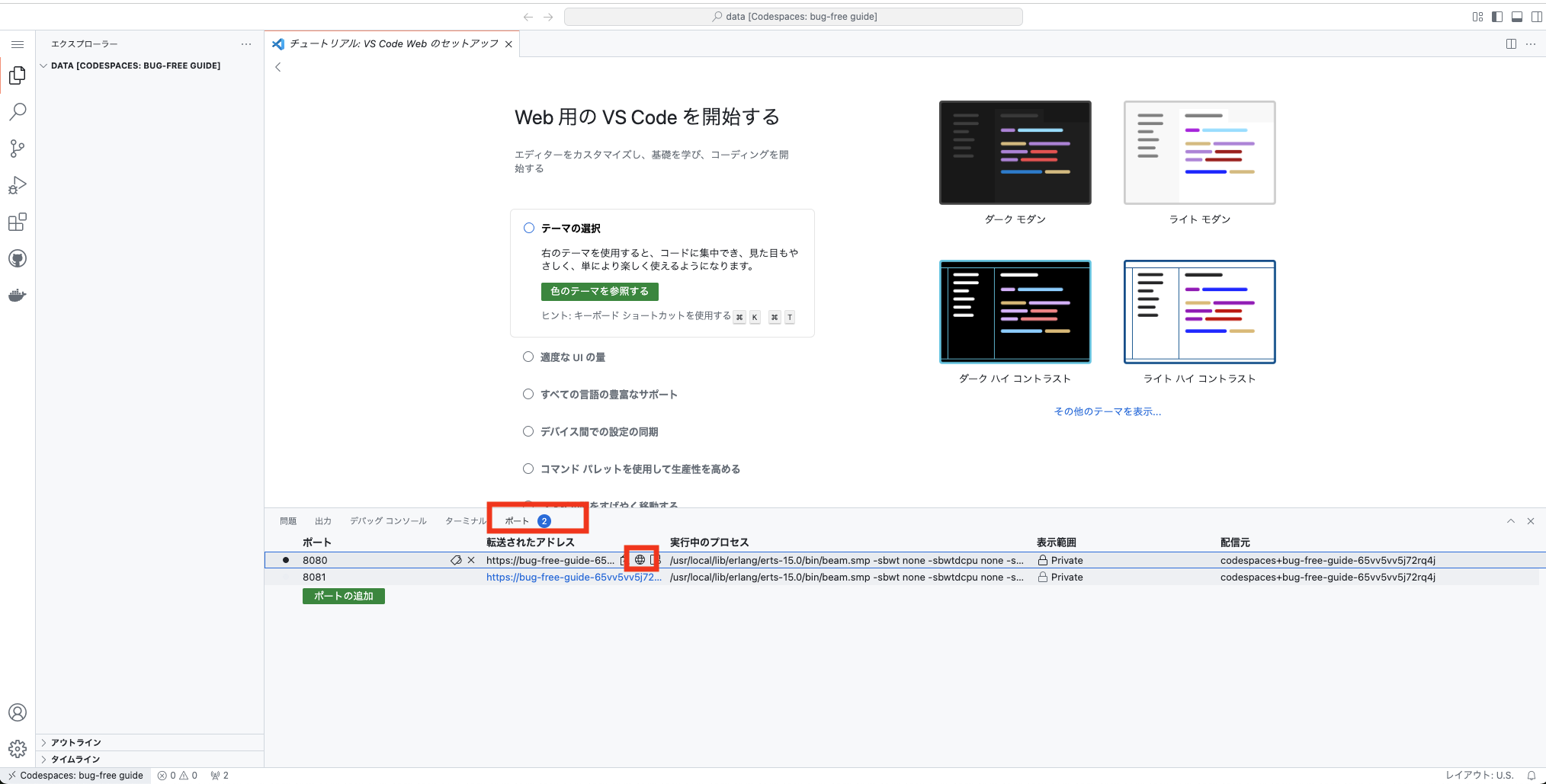Open the Run and Debug view

pos(18,185)
